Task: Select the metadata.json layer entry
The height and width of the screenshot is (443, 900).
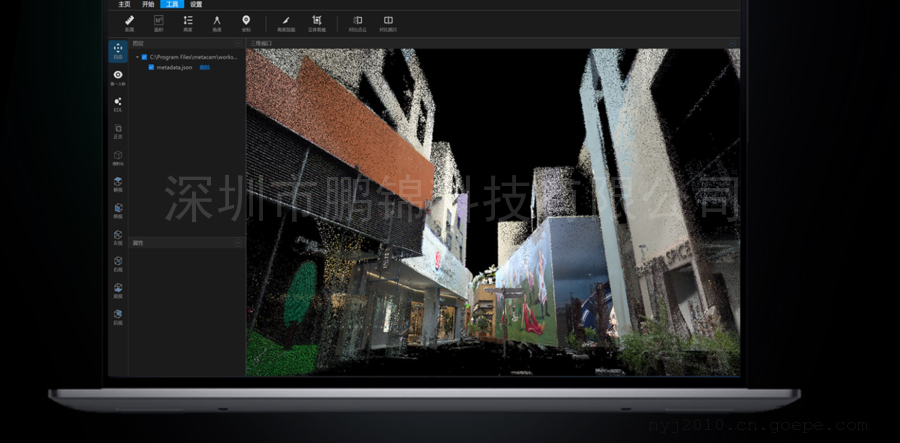Action: click(175, 67)
